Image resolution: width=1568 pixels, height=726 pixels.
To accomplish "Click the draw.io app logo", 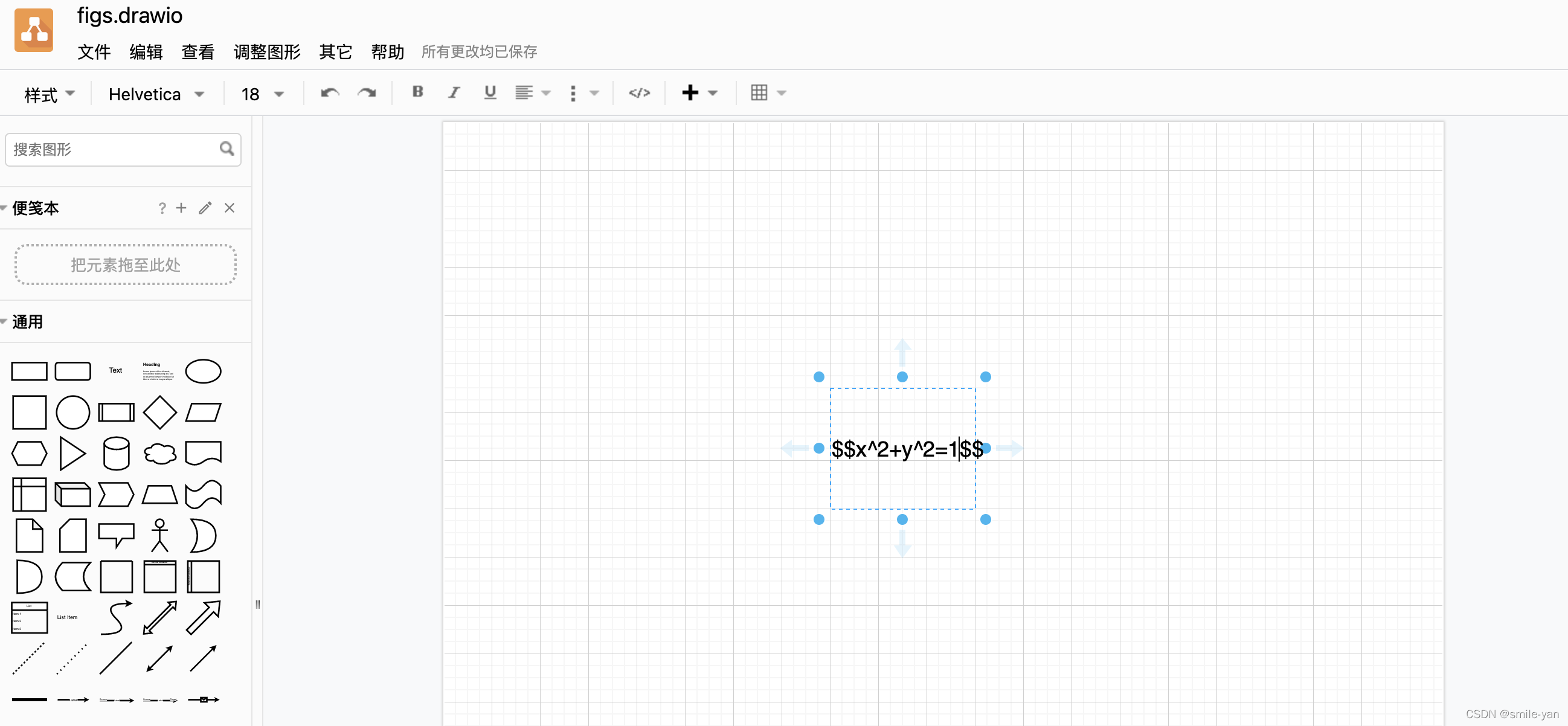I will click(34, 30).
